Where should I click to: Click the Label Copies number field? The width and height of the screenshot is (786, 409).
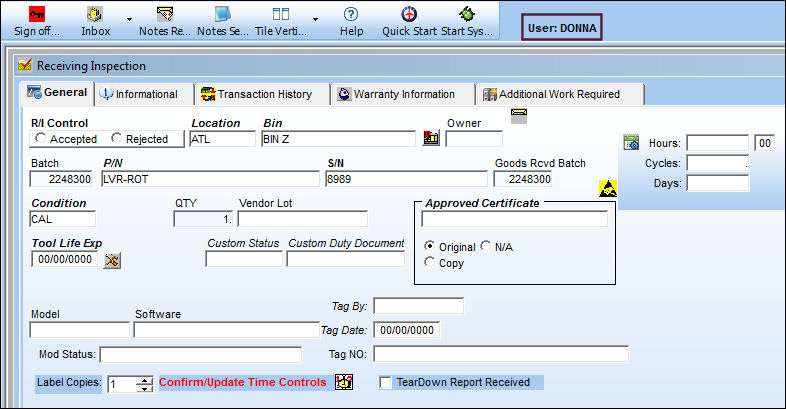pyautogui.click(x=122, y=384)
